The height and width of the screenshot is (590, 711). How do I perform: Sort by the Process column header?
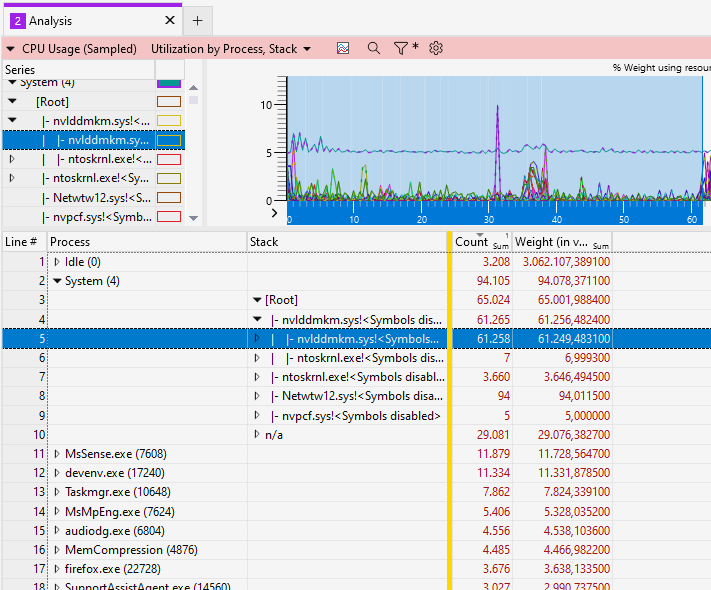pos(147,242)
